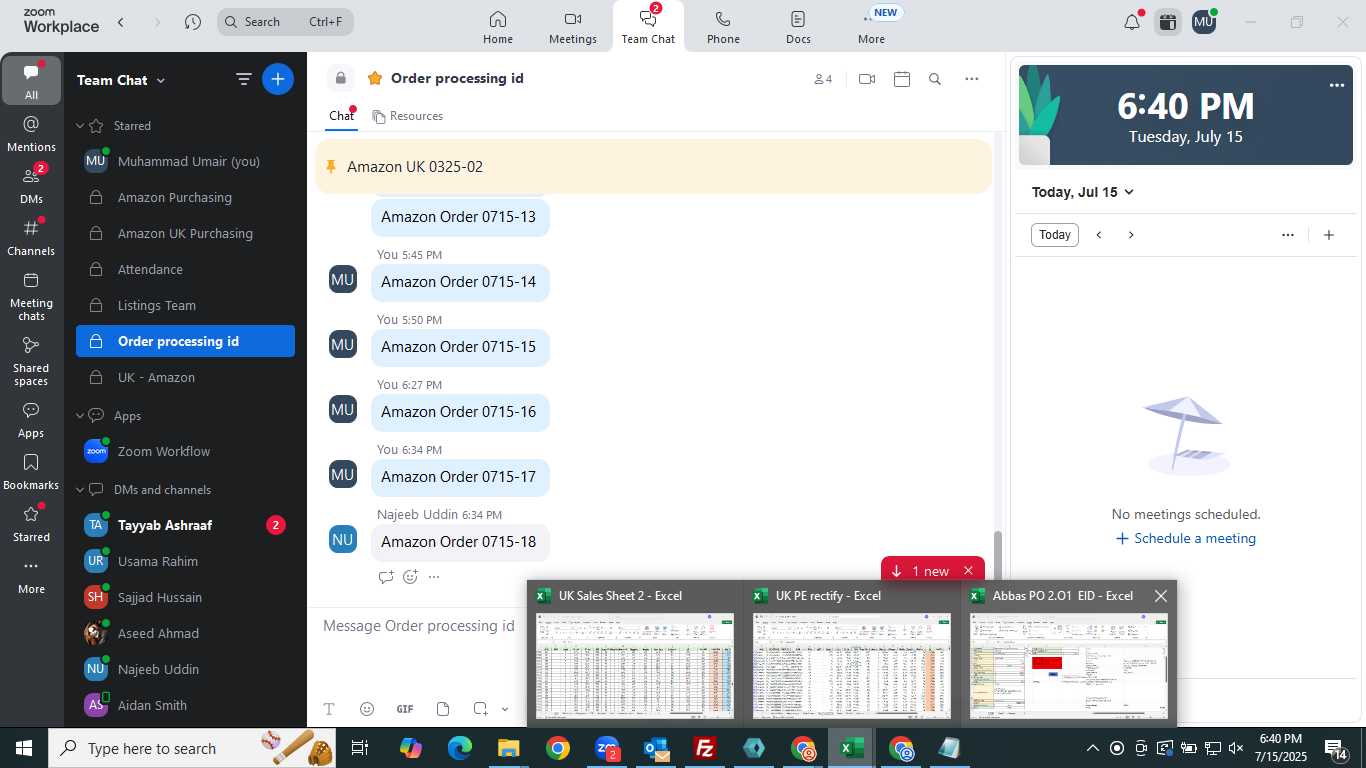
Task: Open Tayyab Ashraaf chat
Action: [185, 525]
